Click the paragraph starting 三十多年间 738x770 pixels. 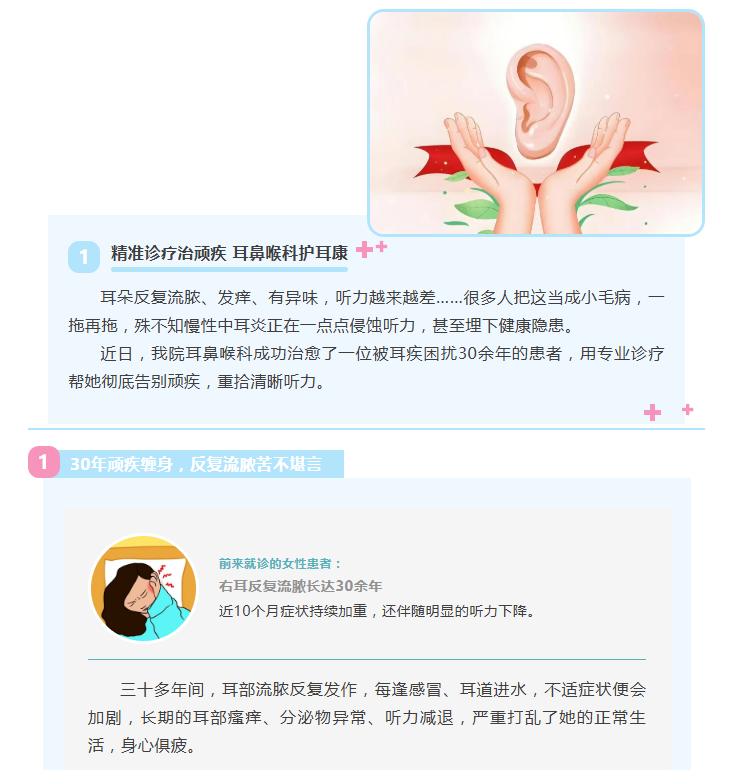(367, 717)
